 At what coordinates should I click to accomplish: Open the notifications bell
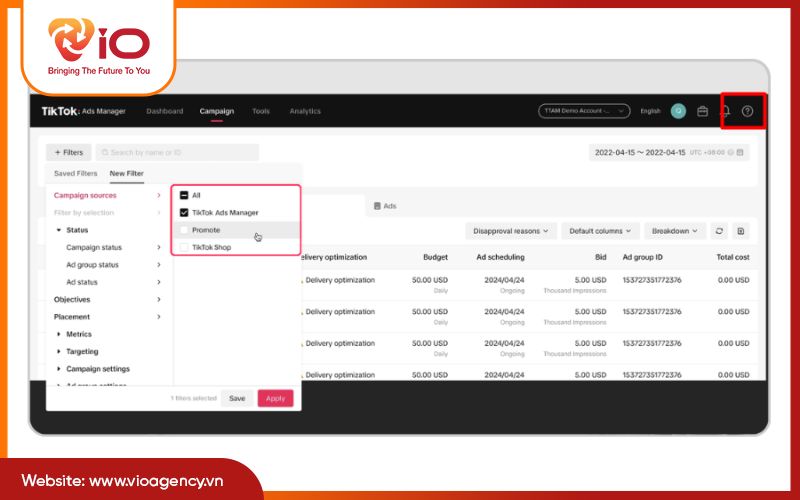point(725,111)
